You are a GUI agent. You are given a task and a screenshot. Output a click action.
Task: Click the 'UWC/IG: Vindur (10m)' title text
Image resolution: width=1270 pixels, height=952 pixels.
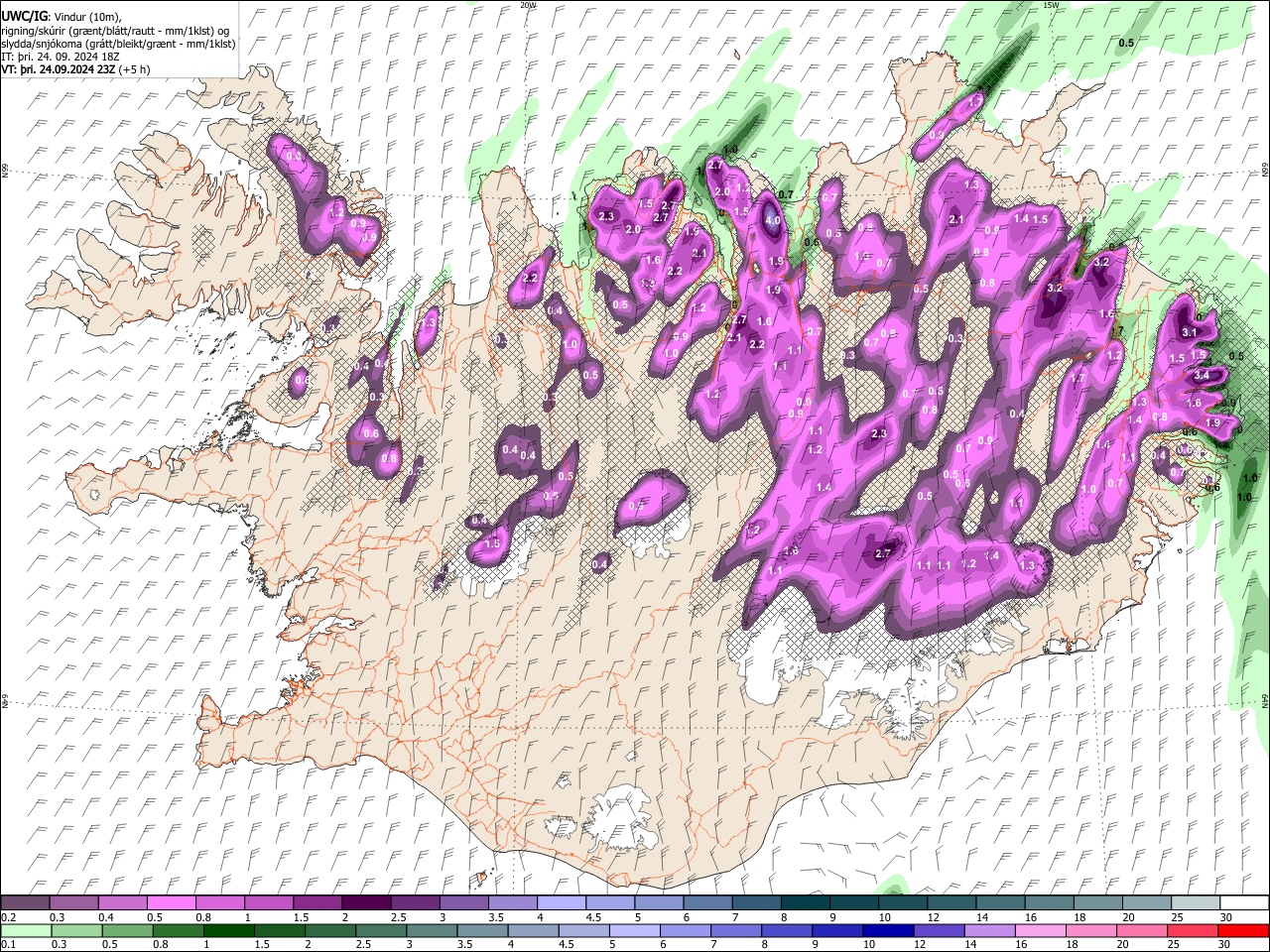(x=60, y=17)
